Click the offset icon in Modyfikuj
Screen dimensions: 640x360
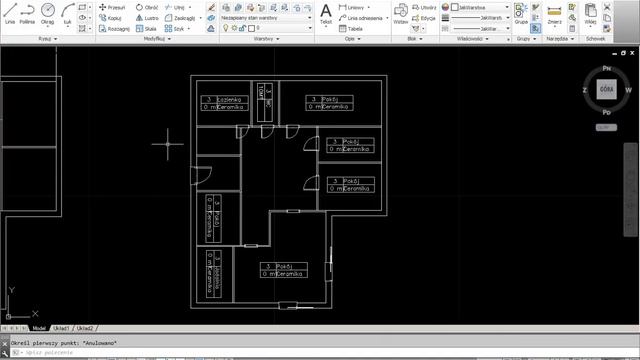[x=211, y=29]
